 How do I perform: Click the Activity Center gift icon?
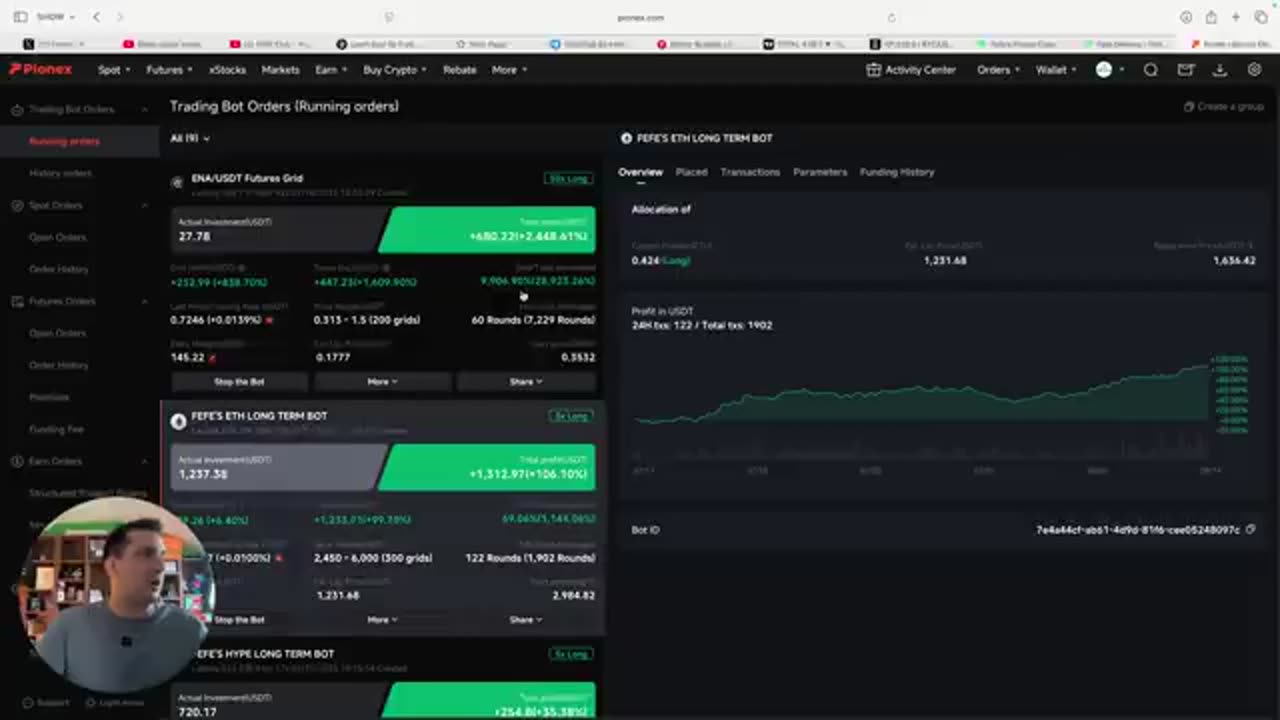click(874, 70)
